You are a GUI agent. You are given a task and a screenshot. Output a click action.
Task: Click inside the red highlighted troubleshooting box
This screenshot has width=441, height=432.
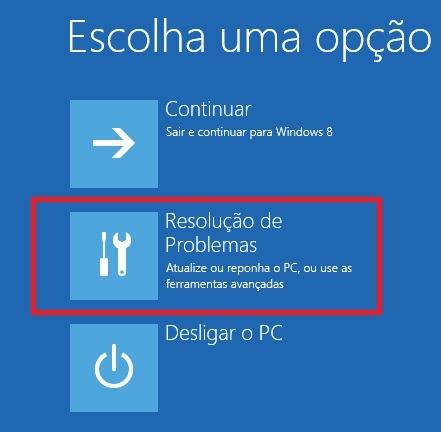pyautogui.click(x=207, y=256)
